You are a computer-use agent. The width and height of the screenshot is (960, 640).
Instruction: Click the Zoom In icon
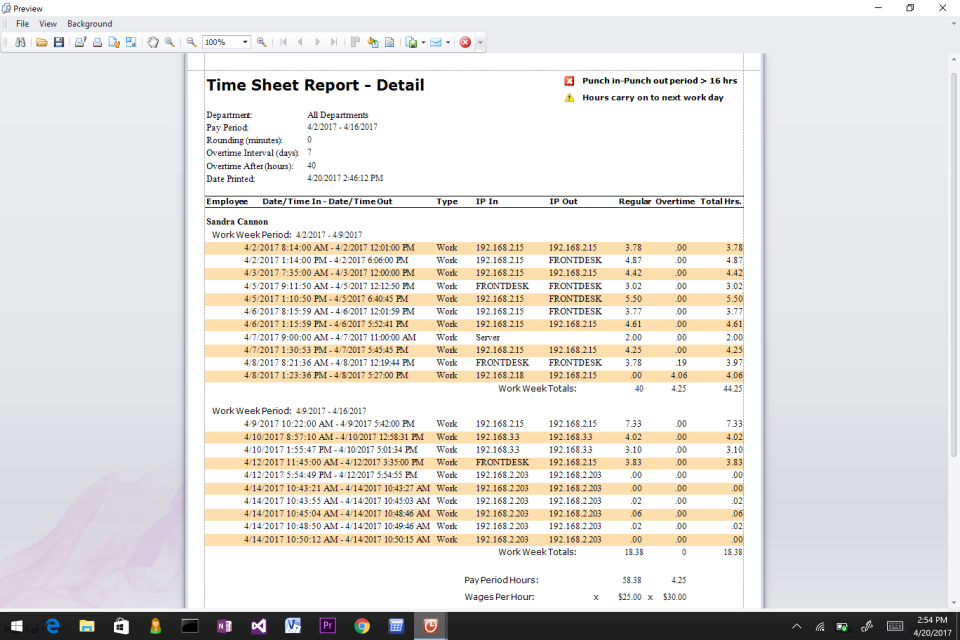coord(261,42)
